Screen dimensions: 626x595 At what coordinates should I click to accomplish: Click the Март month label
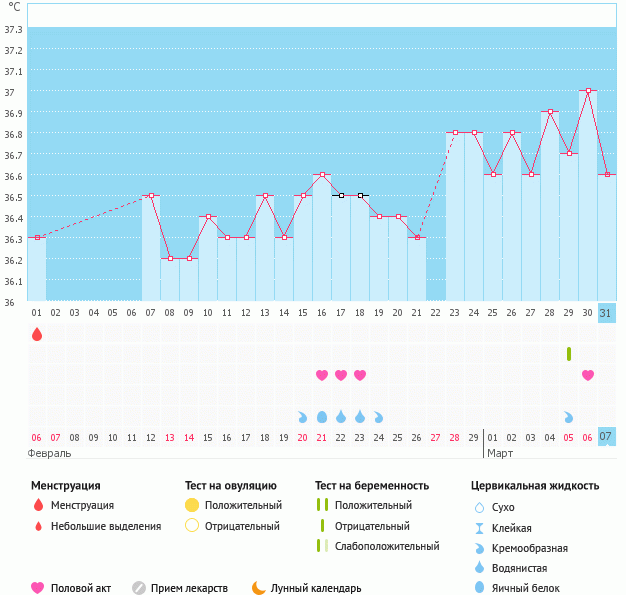tap(500, 453)
